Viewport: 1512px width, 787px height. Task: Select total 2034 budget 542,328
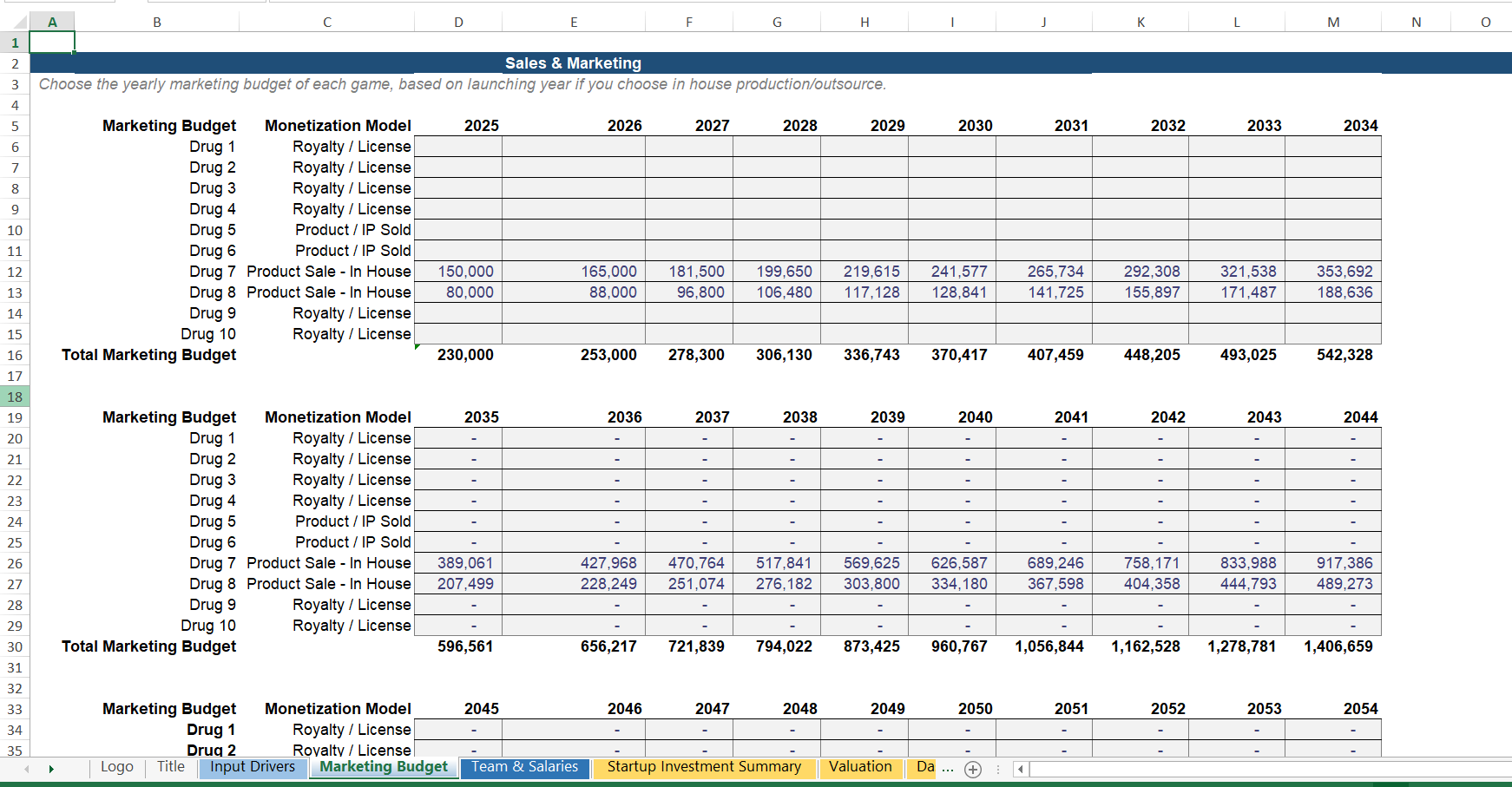[x=1333, y=355]
